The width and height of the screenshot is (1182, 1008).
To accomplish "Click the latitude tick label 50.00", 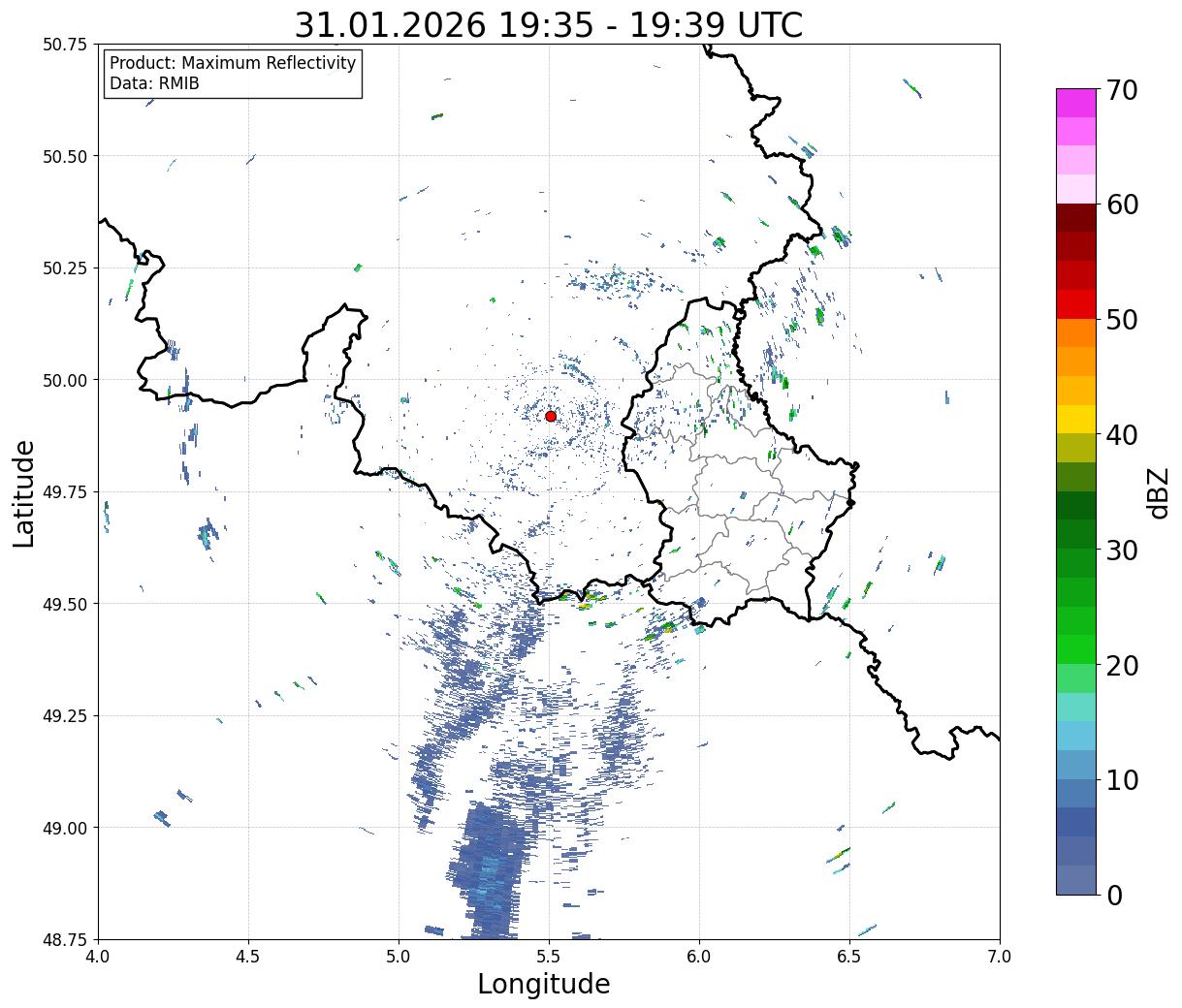I will [64, 380].
